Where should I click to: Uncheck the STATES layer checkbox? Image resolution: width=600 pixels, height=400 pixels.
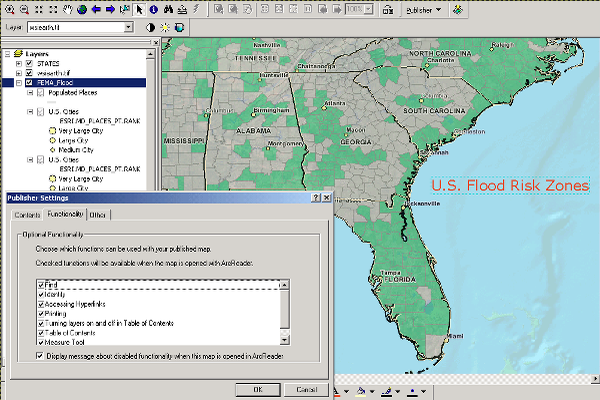point(30,63)
